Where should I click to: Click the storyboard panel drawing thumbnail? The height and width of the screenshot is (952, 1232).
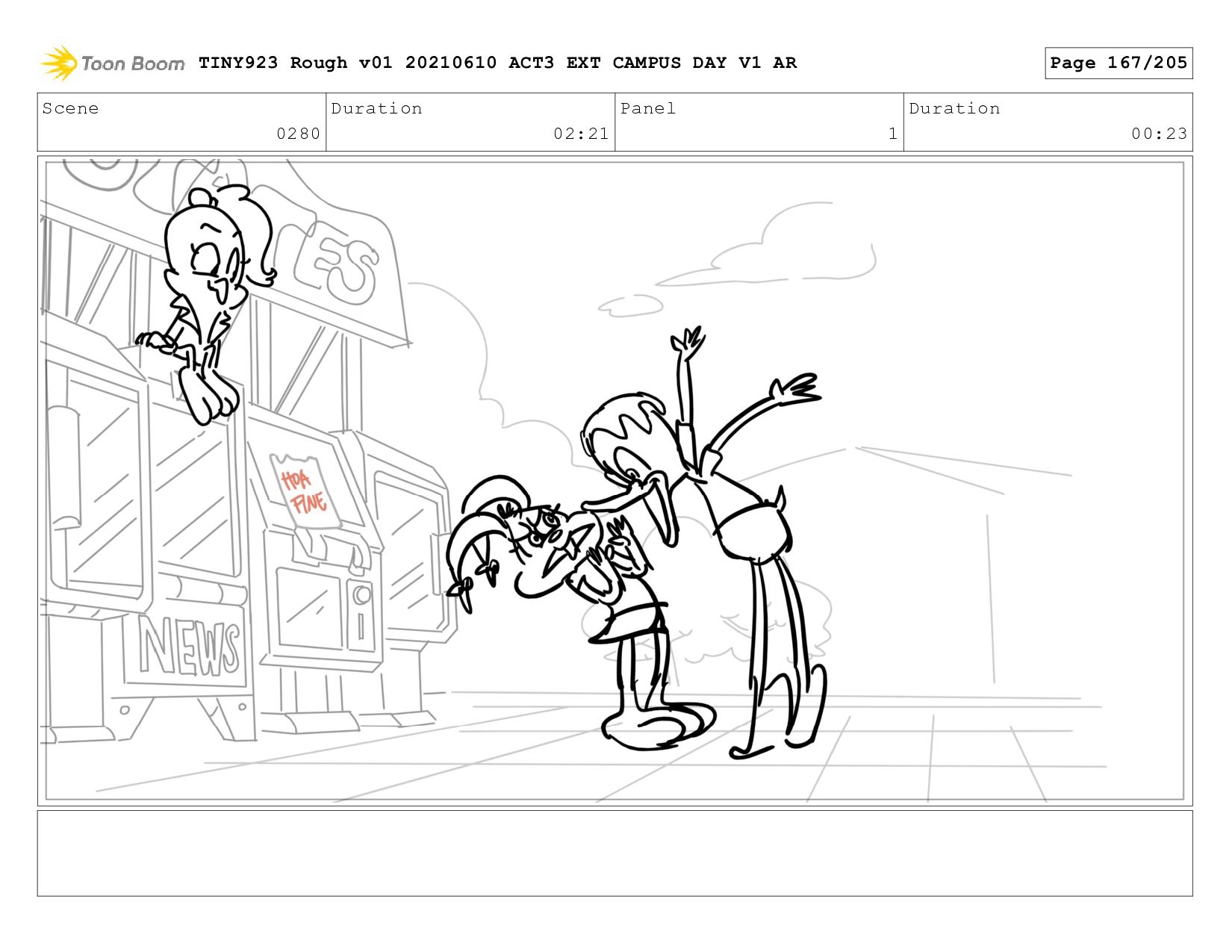point(615,481)
